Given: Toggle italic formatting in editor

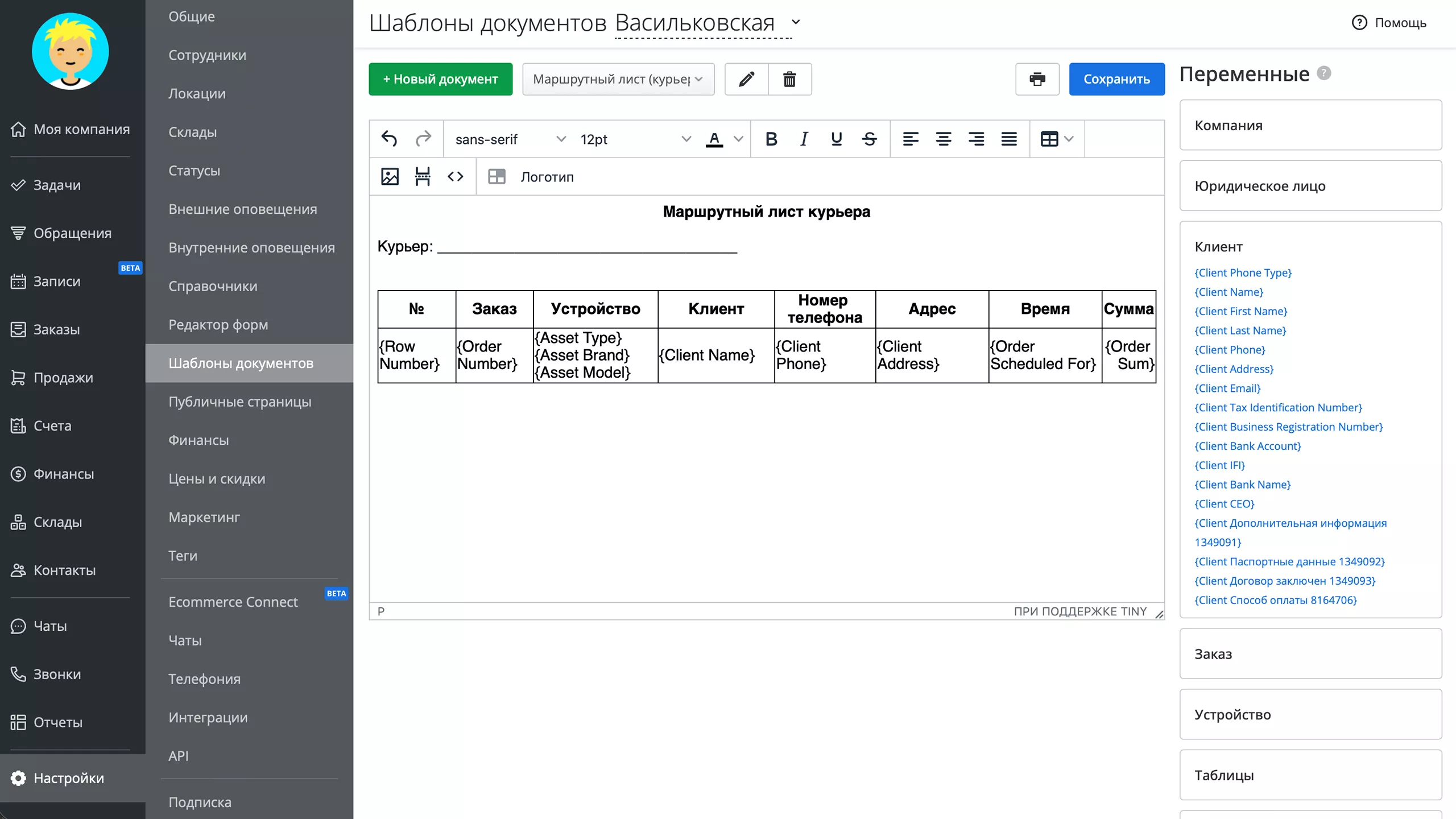Looking at the screenshot, I should 804,139.
